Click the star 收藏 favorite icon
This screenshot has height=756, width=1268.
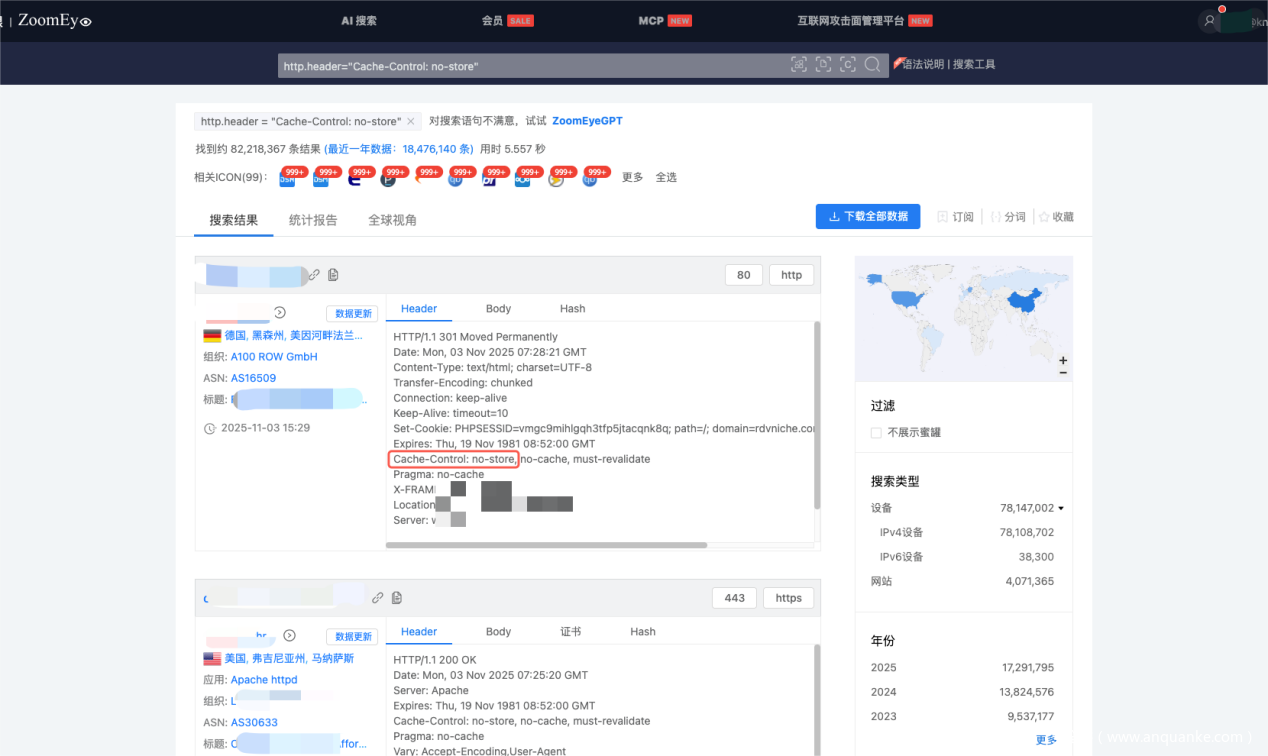pyautogui.click(x=1044, y=217)
